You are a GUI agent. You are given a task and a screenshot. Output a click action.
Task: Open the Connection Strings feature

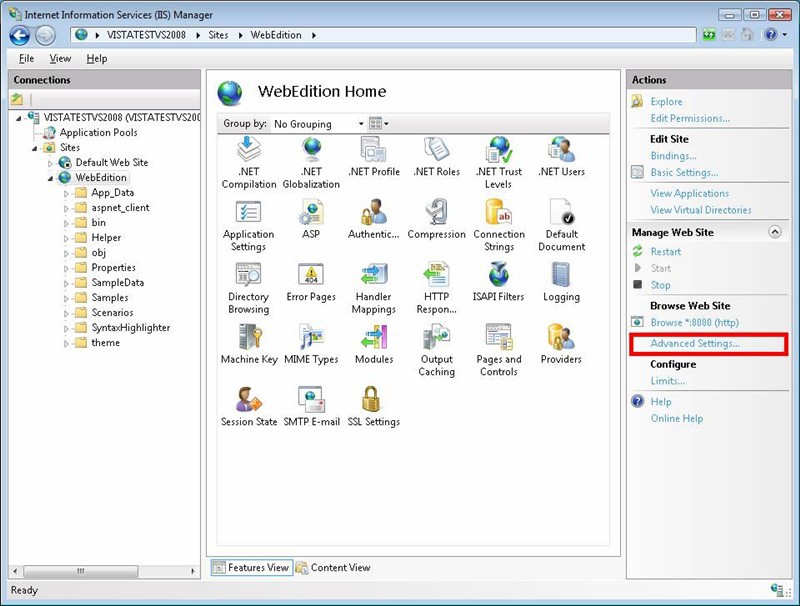point(499,225)
